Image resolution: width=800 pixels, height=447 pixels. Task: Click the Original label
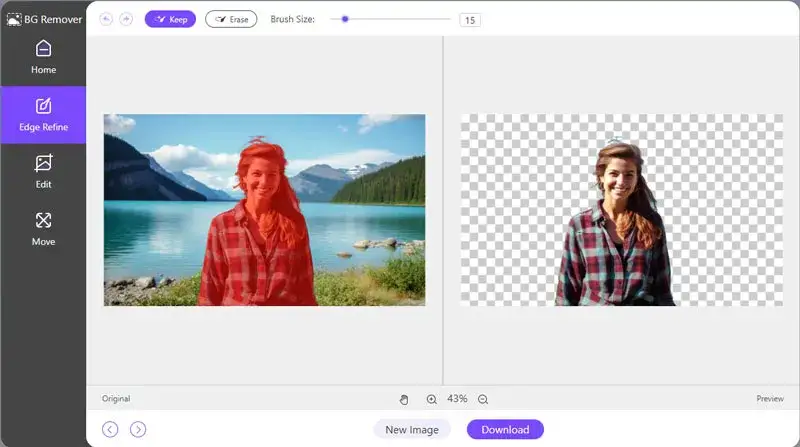pos(116,399)
